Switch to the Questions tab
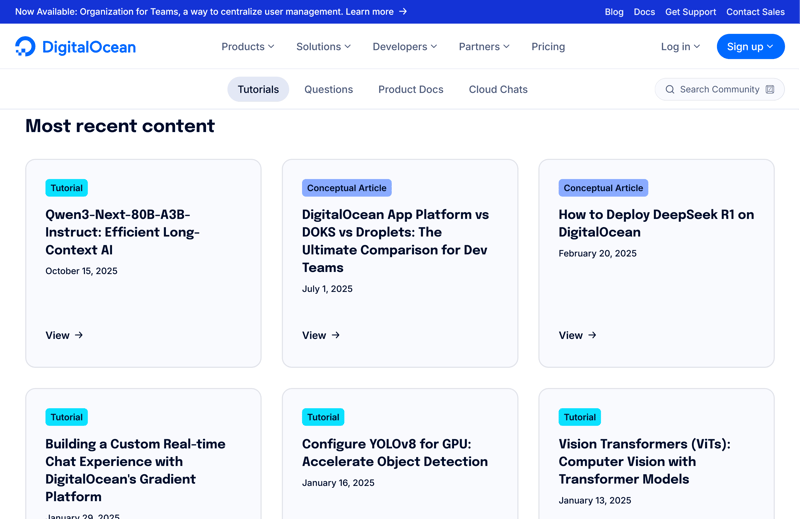The height and width of the screenshot is (519, 800). click(x=328, y=90)
